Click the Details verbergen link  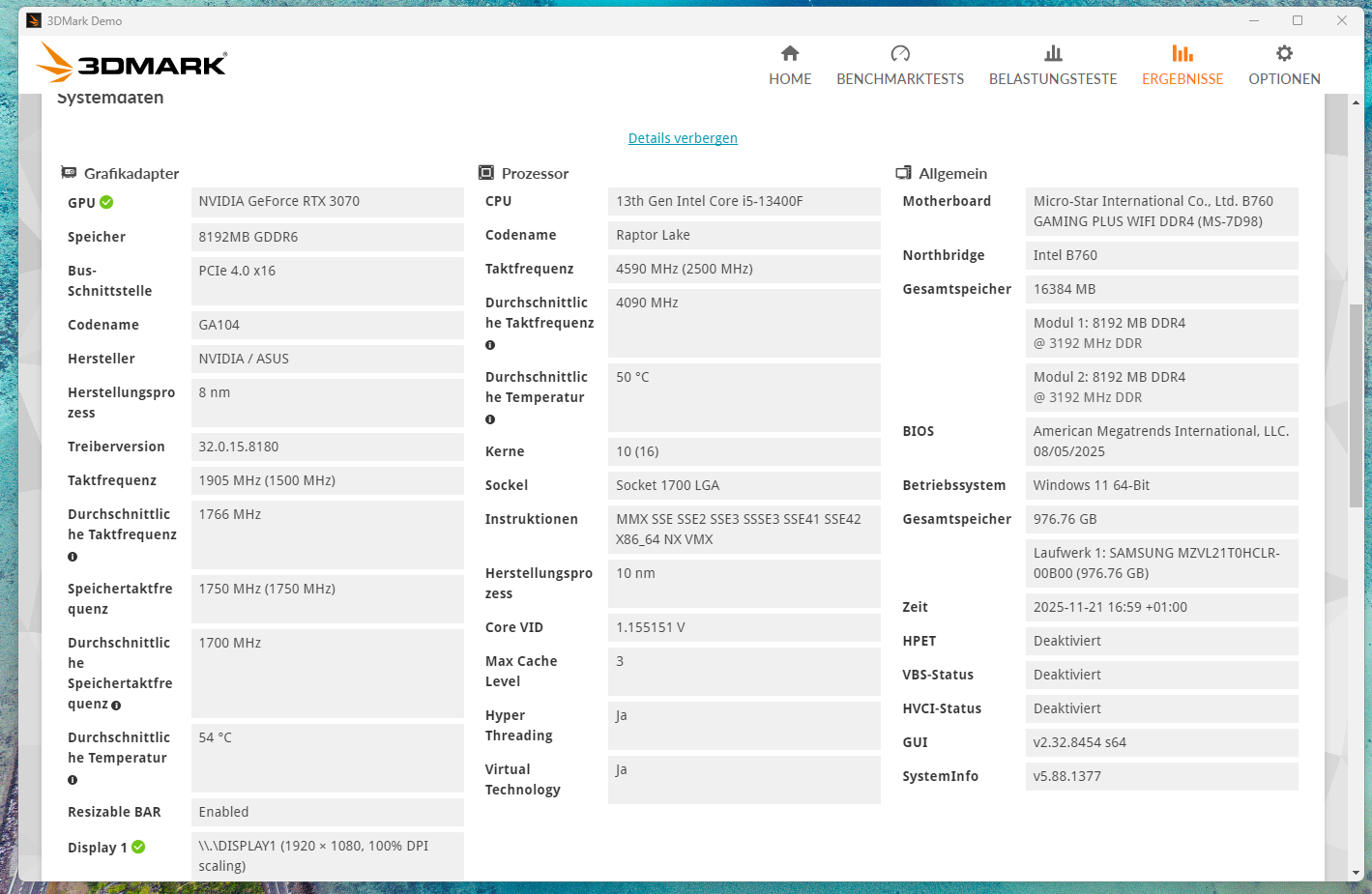point(683,138)
